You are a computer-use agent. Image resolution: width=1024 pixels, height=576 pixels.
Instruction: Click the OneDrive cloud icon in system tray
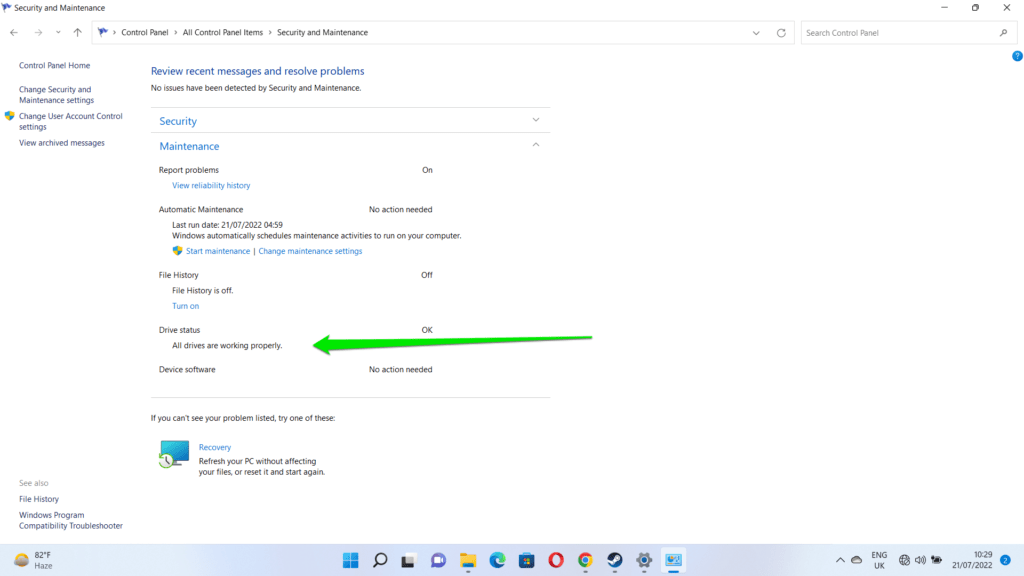click(x=857, y=560)
